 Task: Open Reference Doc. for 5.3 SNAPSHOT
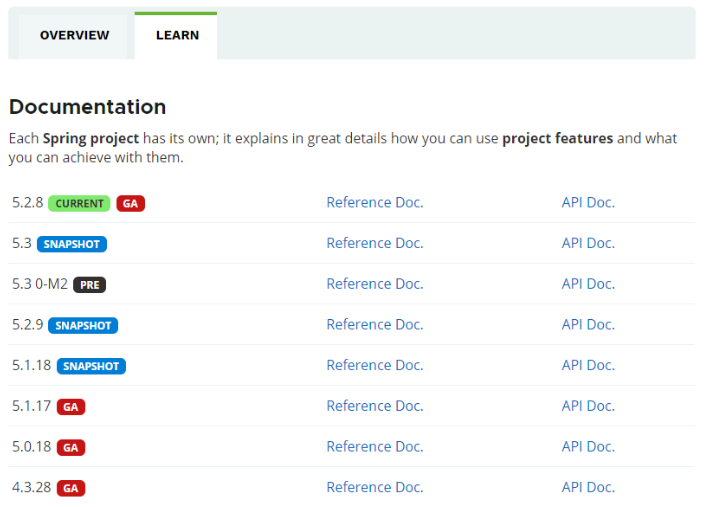(375, 243)
